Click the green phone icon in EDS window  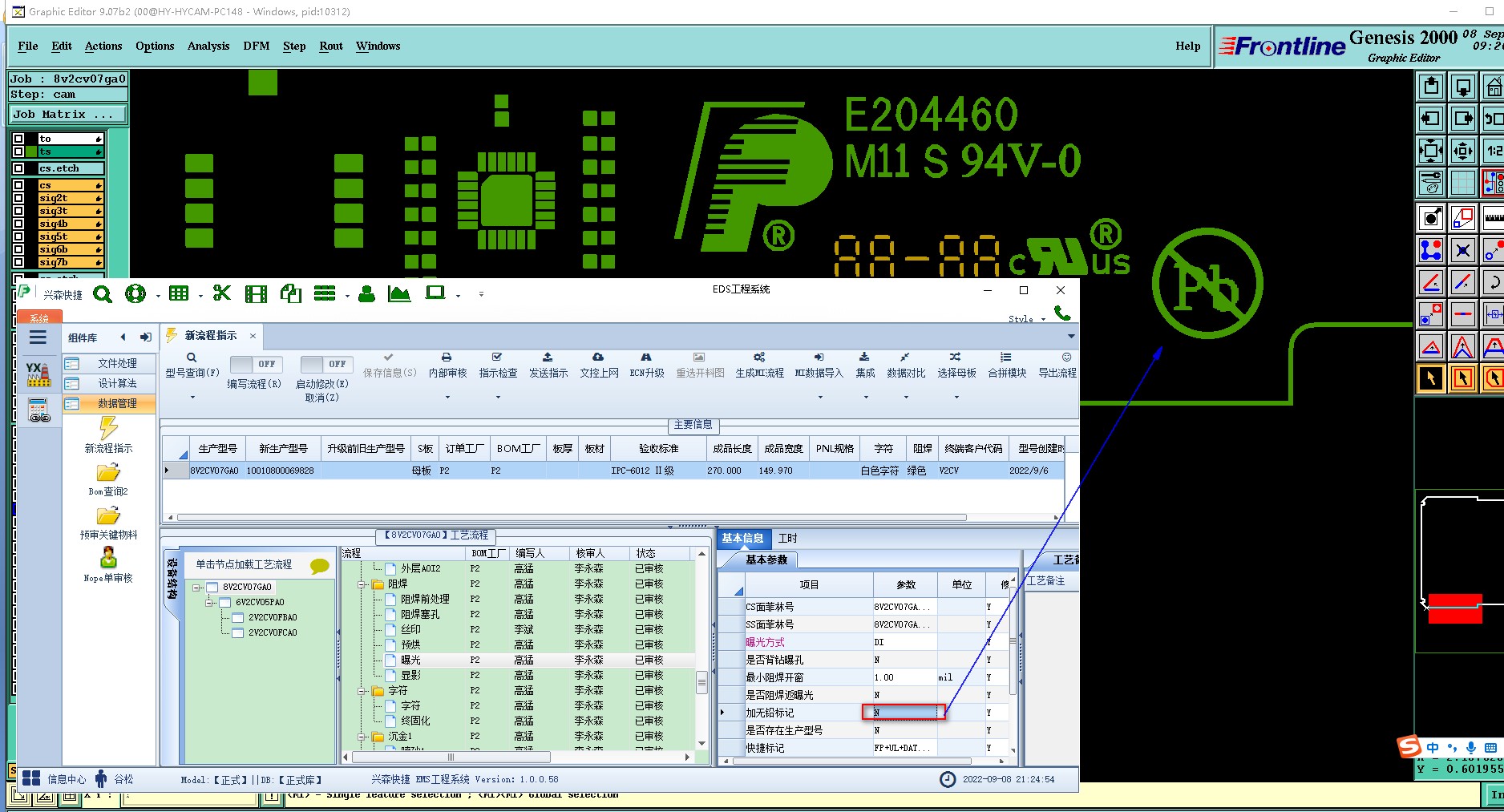coord(1062,313)
